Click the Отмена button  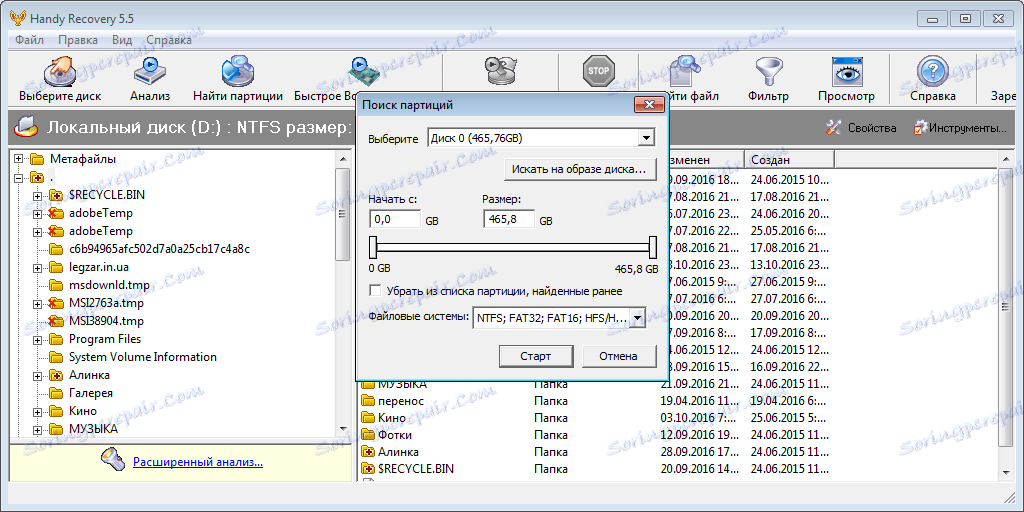click(x=618, y=357)
